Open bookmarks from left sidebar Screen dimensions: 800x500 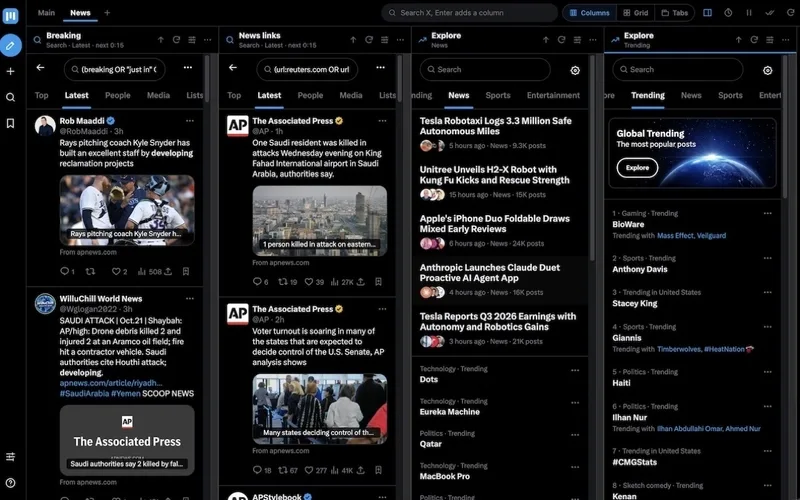[10, 123]
